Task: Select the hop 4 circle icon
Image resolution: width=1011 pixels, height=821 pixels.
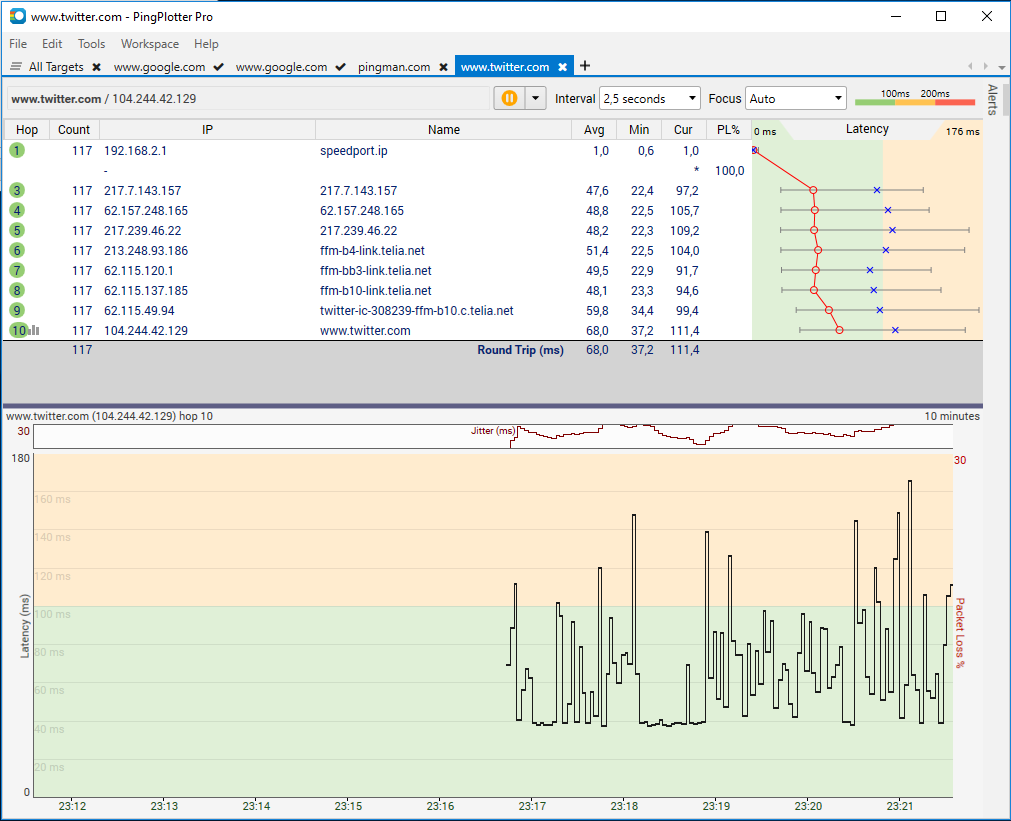Action: pyautogui.click(x=17, y=210)
